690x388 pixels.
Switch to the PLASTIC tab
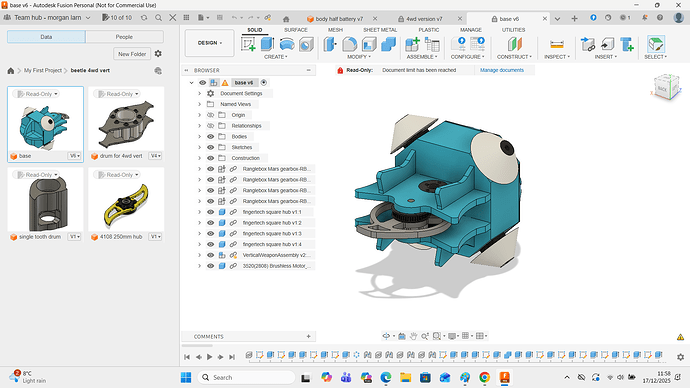[x=429, y=30]
